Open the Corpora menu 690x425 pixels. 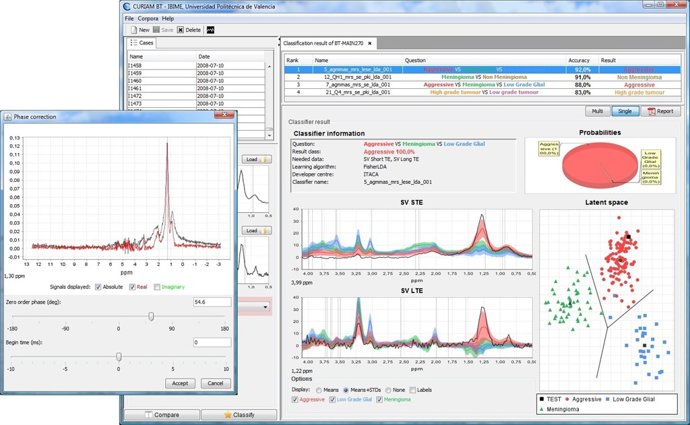[x=149, y=18]
